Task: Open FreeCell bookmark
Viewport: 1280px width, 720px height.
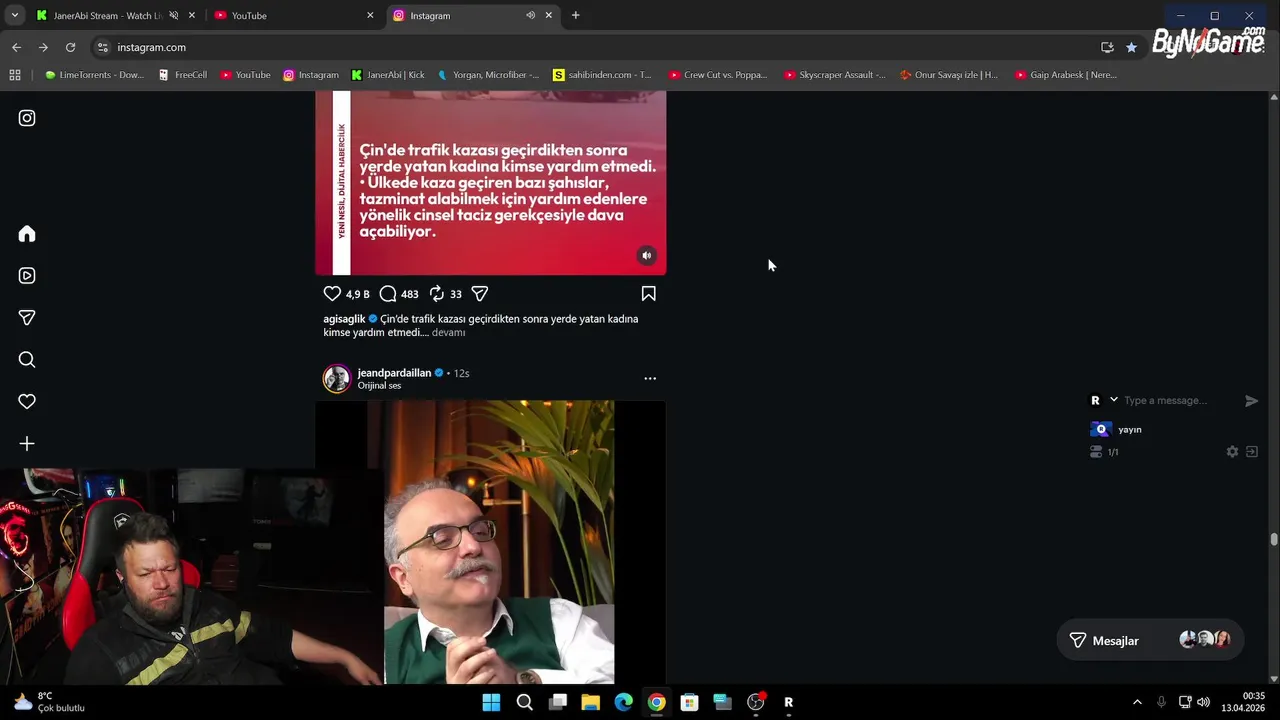Action: (183, 75)
